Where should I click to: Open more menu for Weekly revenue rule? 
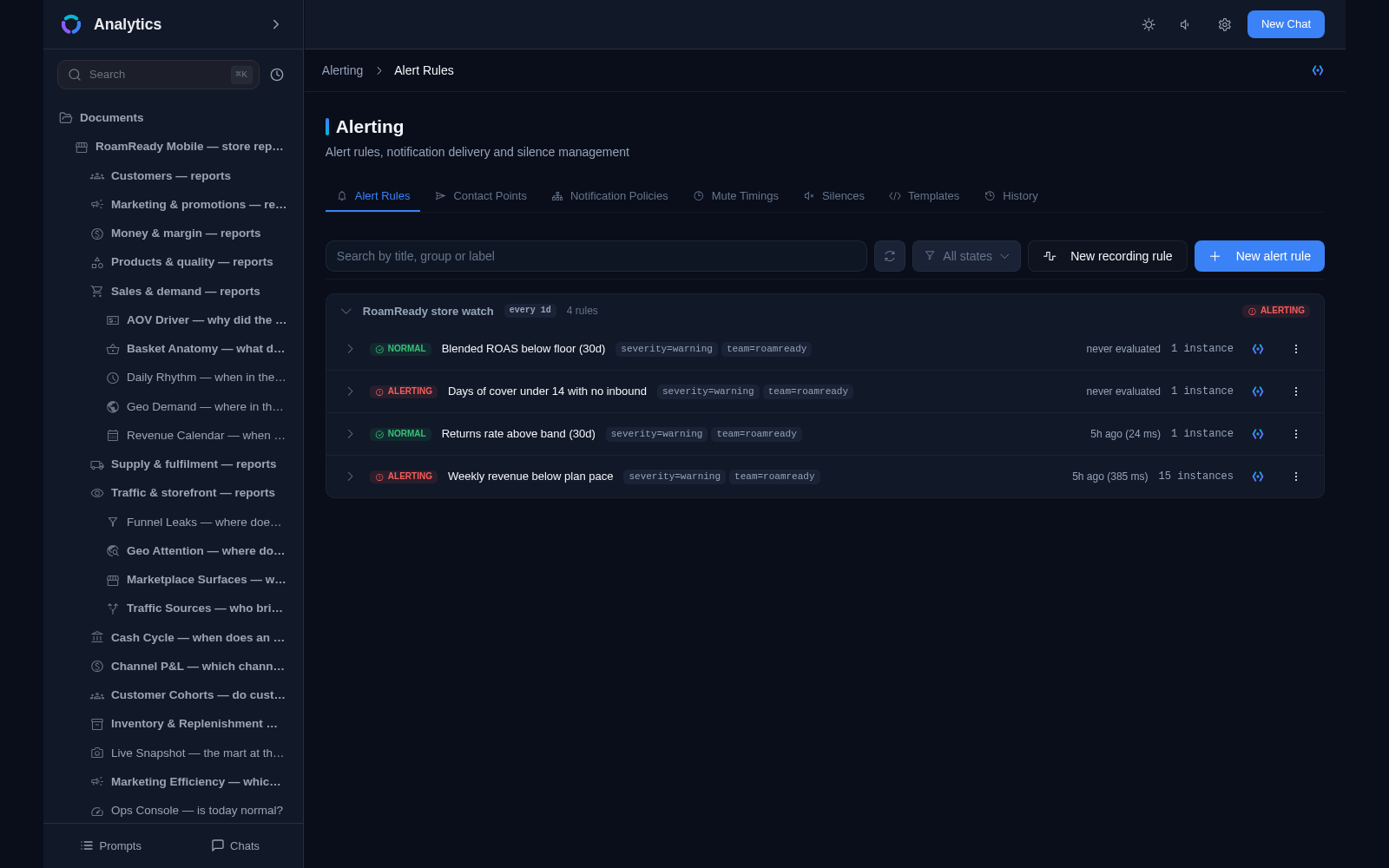pyautogui.click(x=1296, y=477)
